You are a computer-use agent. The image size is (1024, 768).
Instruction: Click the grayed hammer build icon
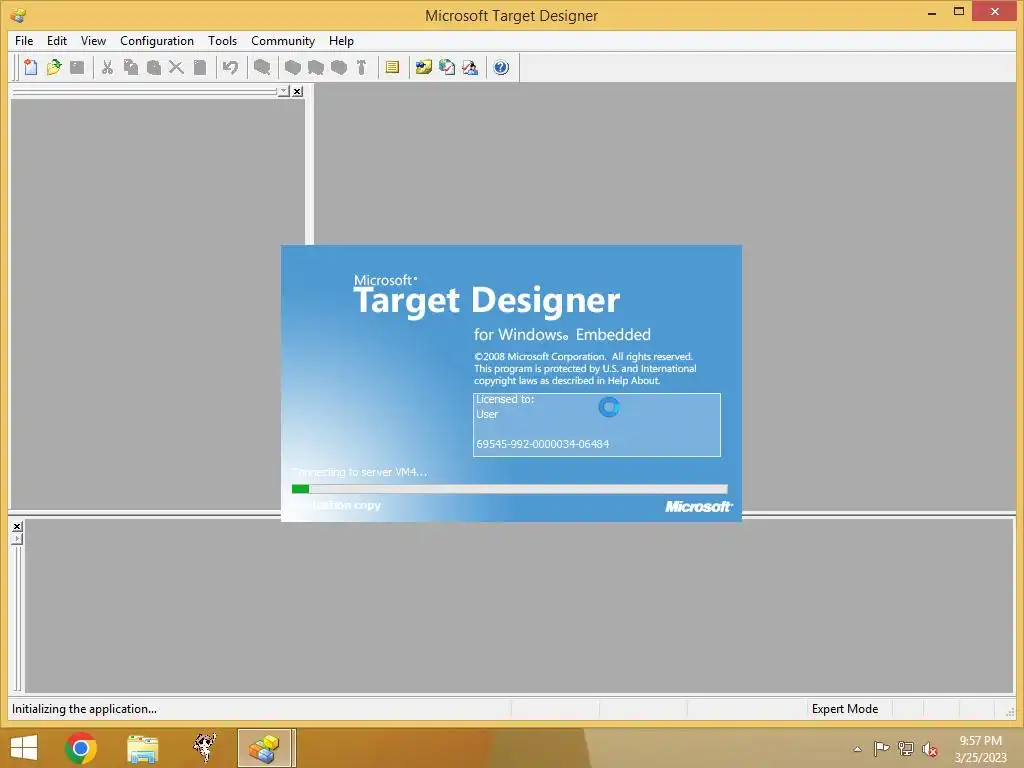pos(361,67)
